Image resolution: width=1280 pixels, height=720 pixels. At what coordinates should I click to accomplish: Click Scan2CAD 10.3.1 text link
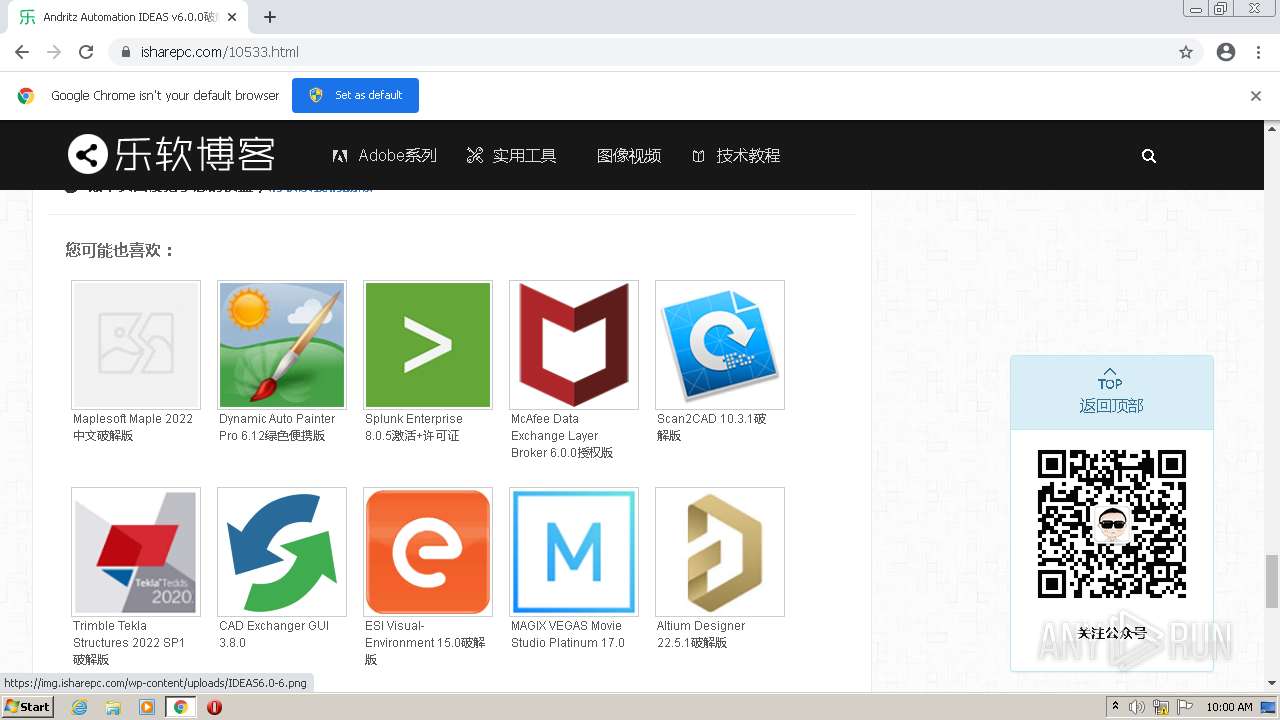coord(712,427)
